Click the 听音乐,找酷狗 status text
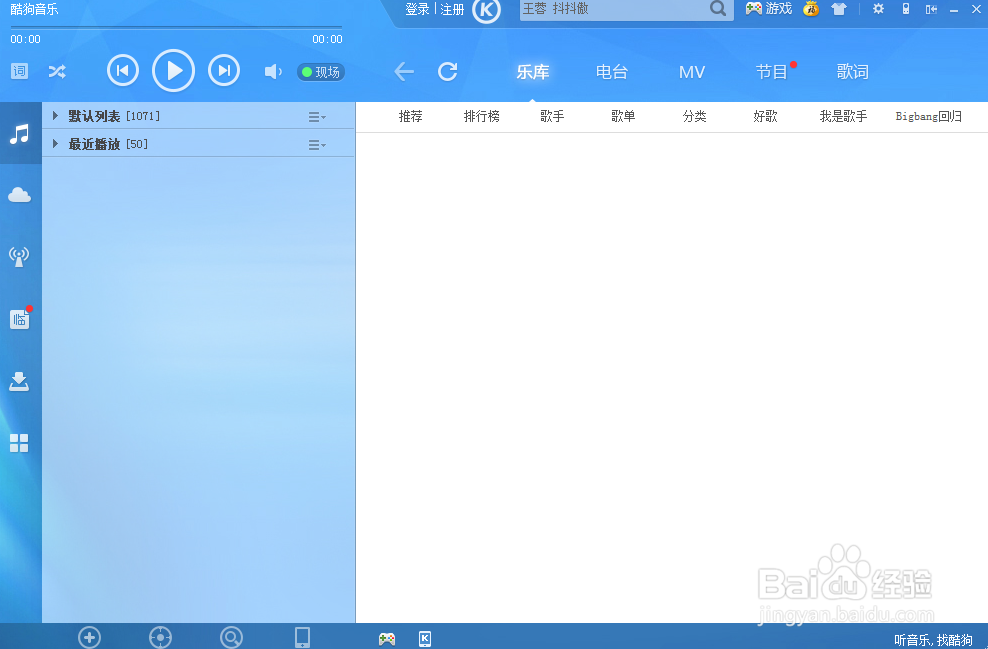The image size is (988, 649). click(933, 640)
